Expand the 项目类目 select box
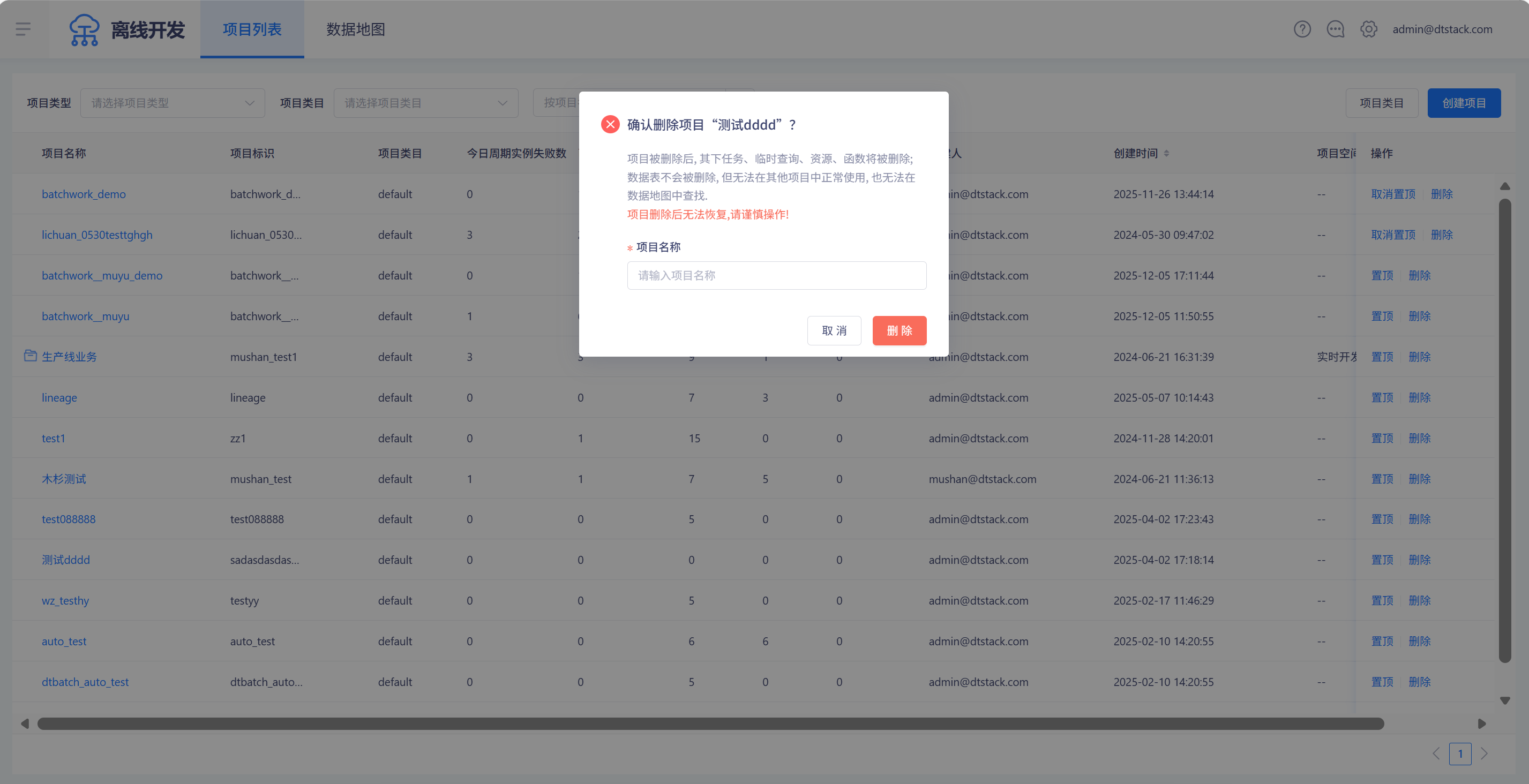This screenshot has width=1529, height=784. pyautogui.click(x=425, y=103)
